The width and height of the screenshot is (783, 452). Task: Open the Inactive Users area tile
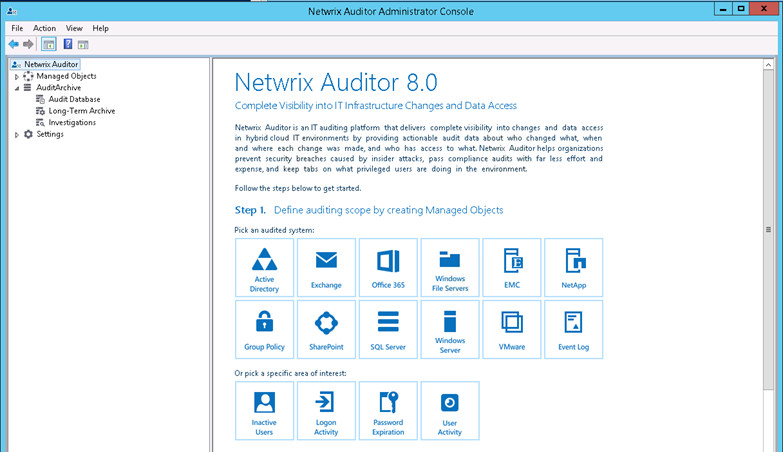[264, 411]
